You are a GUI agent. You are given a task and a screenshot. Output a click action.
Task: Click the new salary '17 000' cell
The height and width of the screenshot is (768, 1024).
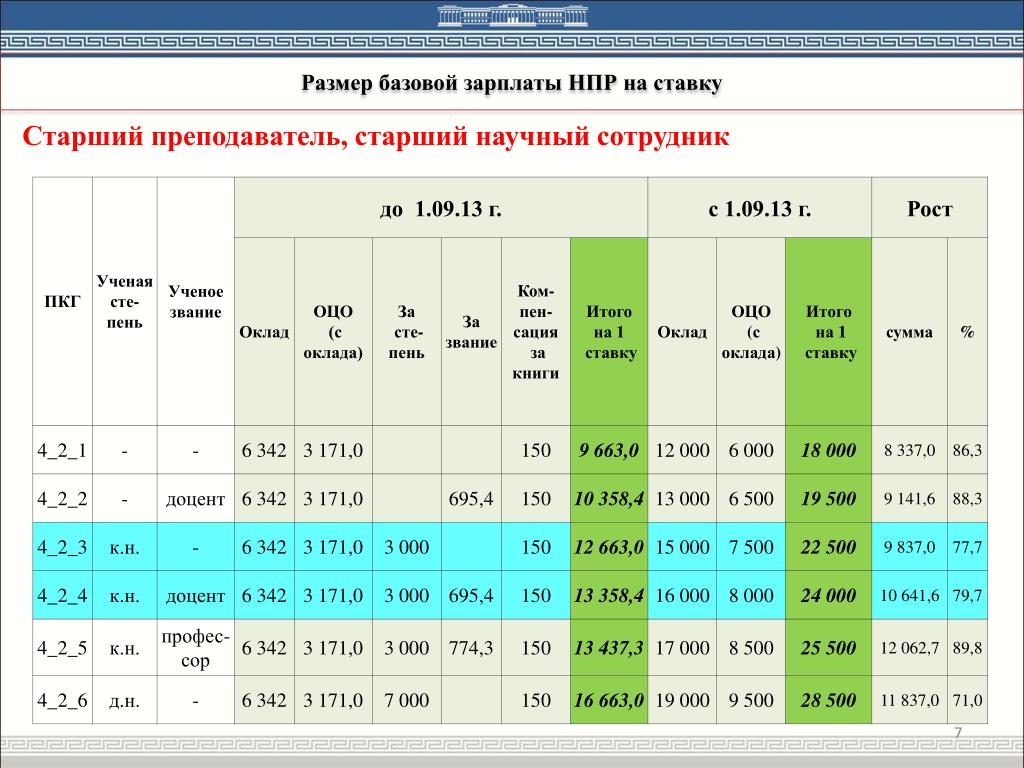[x=682, y=648]
